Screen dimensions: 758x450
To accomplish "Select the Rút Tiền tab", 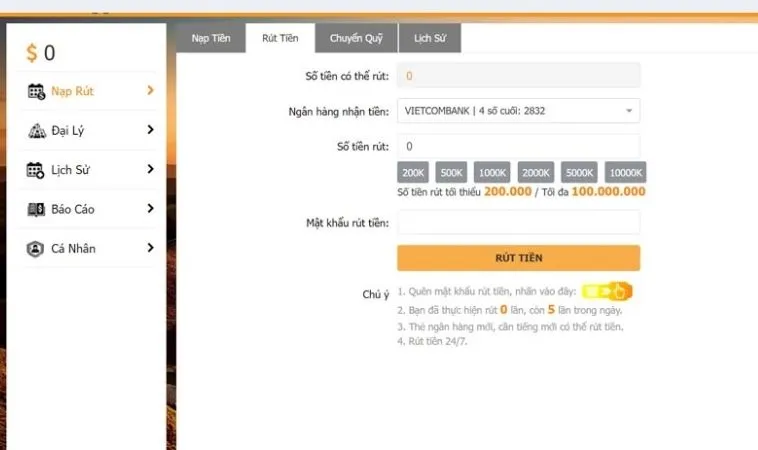I will 280,38.
